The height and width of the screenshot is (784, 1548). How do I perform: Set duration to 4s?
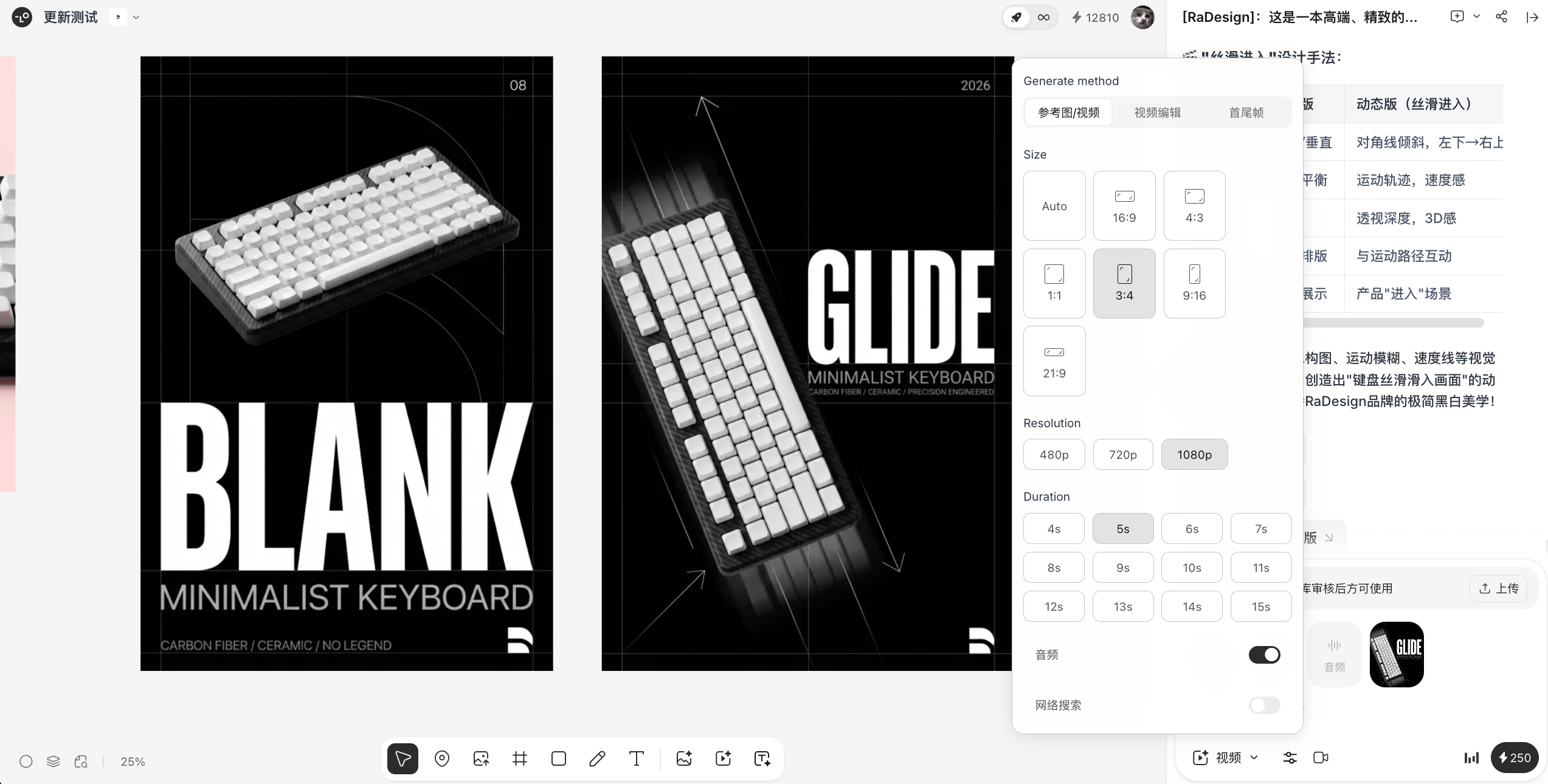point(1054,529)
